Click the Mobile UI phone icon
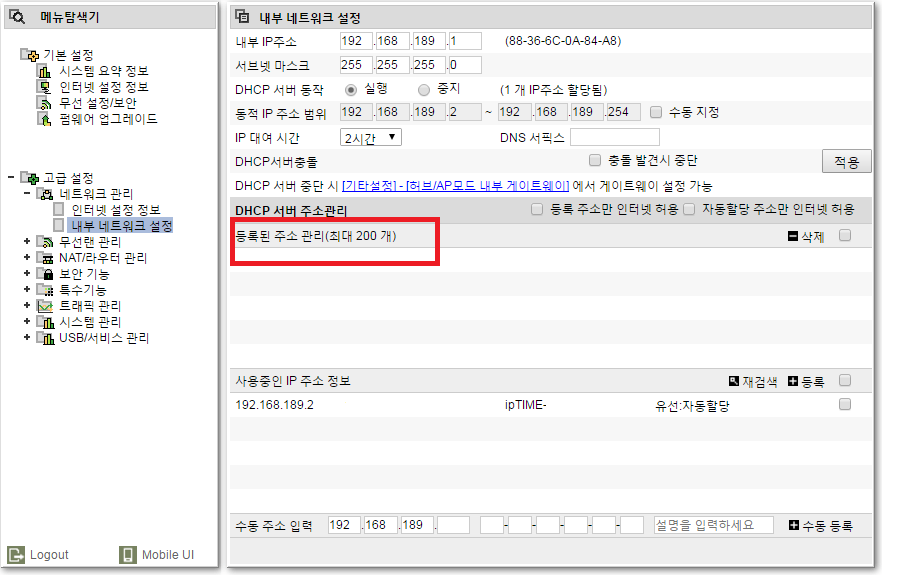The width and height of the screenshot is (904, 583). point(128,555)
